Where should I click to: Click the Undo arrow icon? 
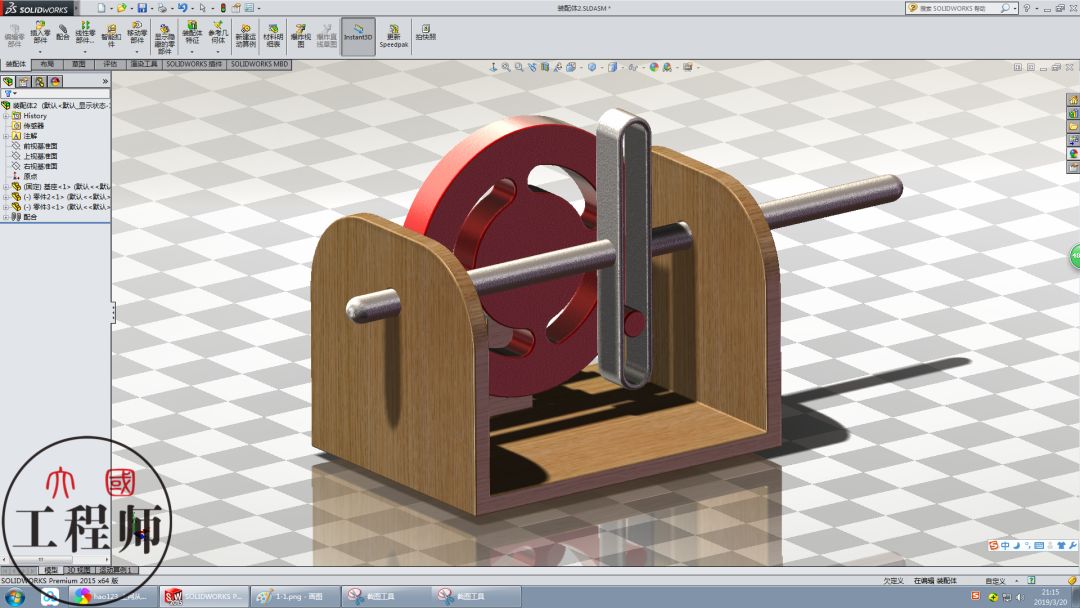point(182,8)
